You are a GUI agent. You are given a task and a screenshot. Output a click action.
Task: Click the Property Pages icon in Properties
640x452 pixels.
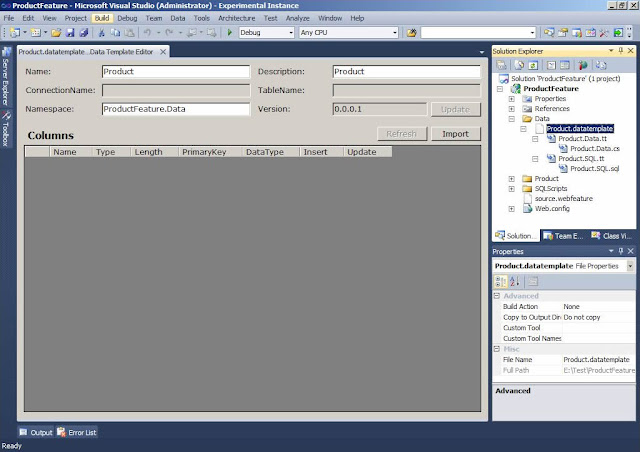(533, 281)
